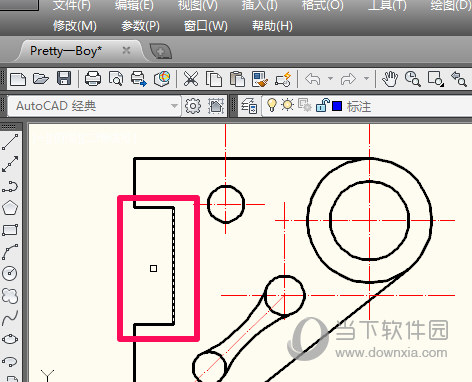Toggle layer freeze sun icon
The width and height of the screenshot is (472, 382).
[x=288, y=105]
